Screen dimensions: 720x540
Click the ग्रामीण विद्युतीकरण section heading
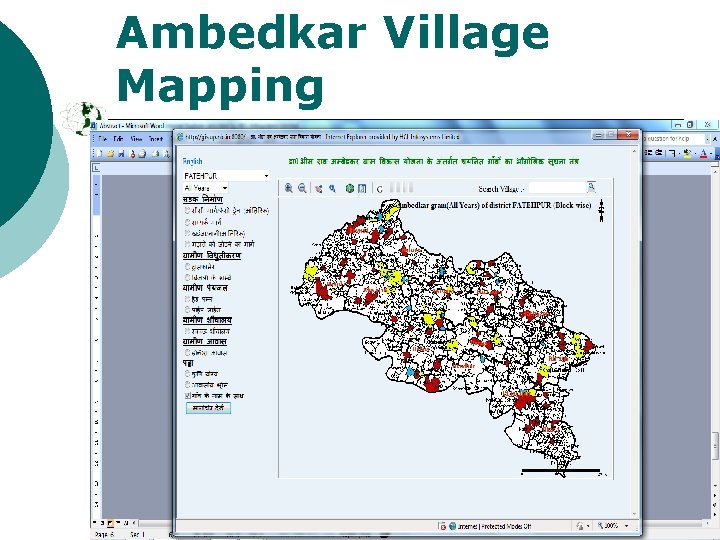(x=212, y=255)
